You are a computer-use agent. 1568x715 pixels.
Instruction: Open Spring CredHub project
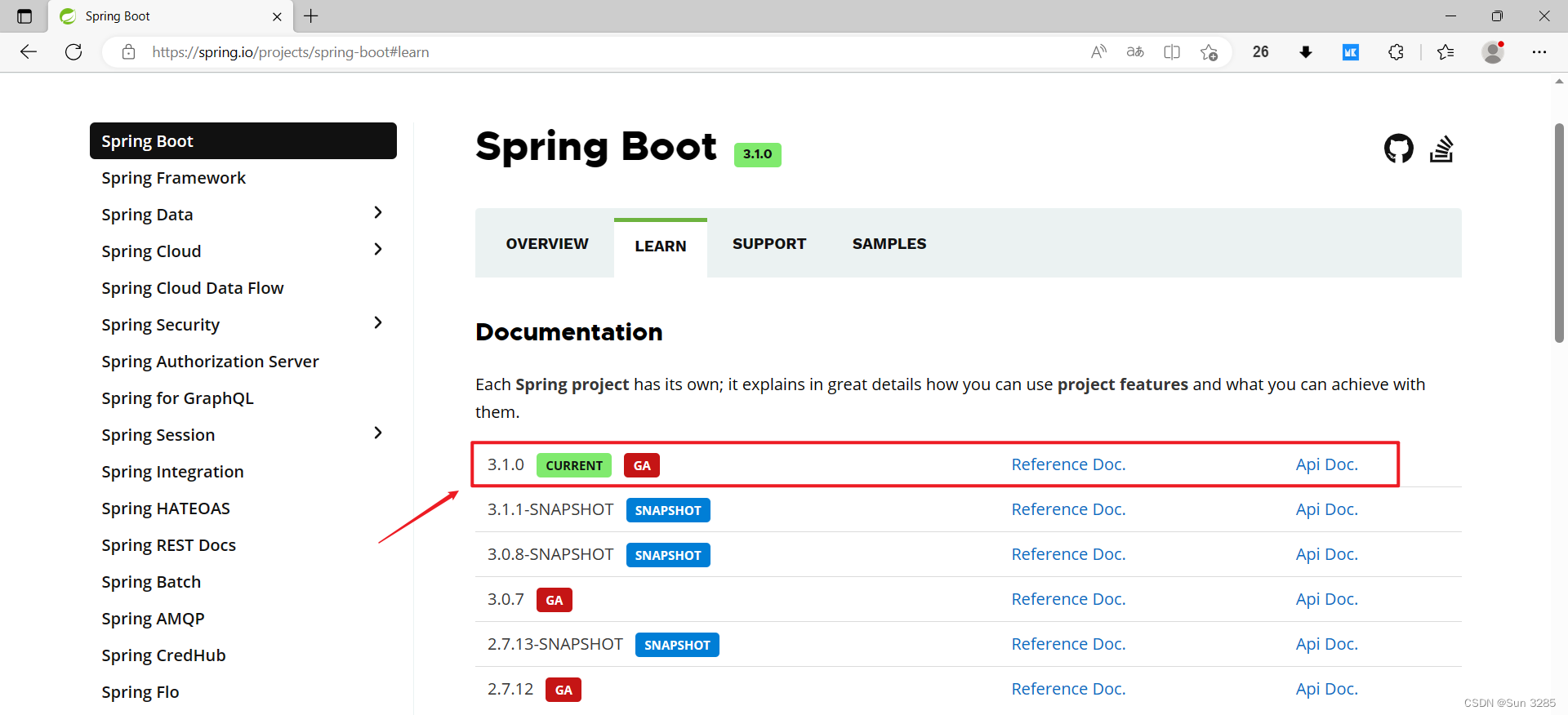tap(163, 655)
